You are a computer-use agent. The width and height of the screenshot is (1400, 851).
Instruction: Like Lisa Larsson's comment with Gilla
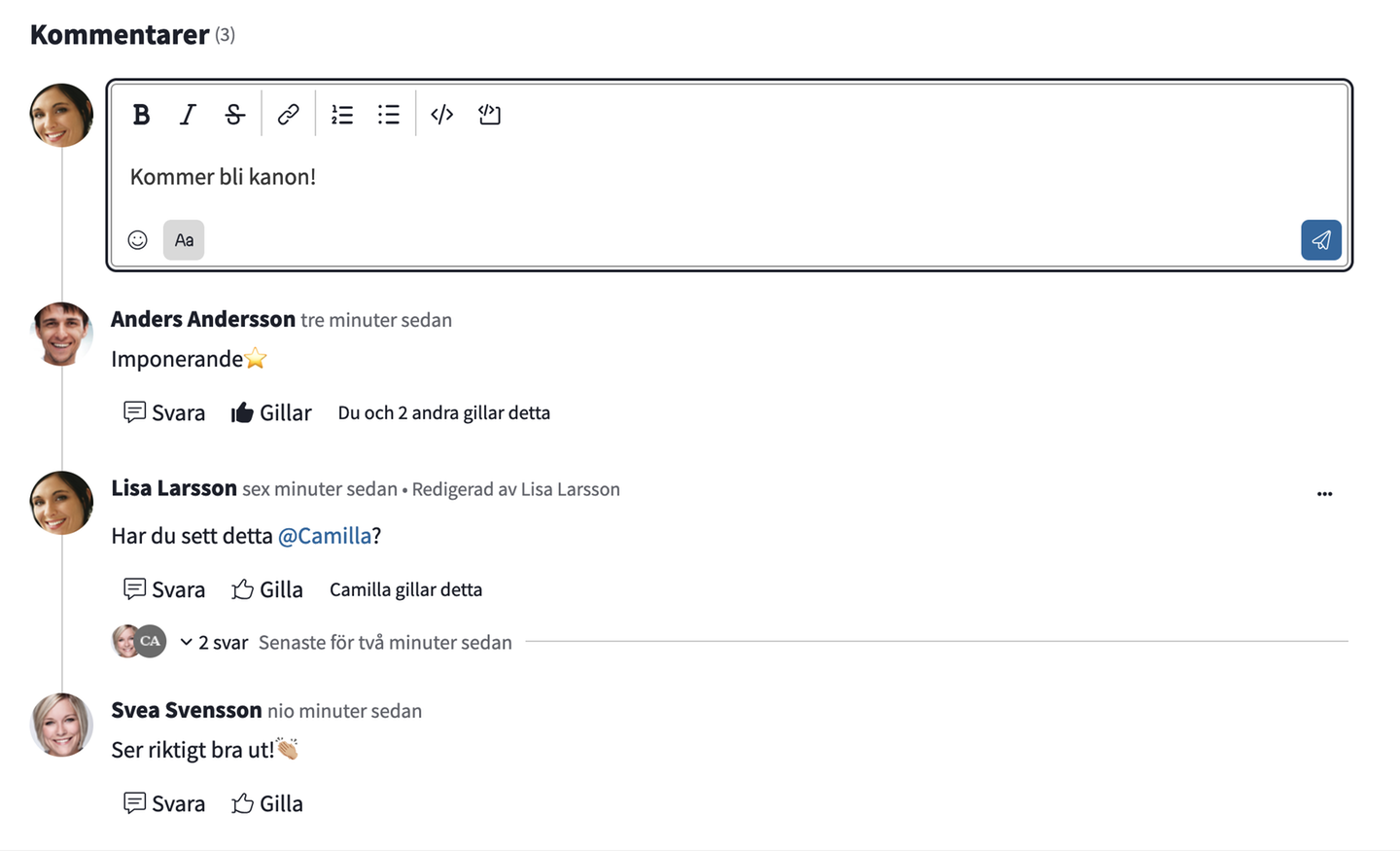point(267,589)
